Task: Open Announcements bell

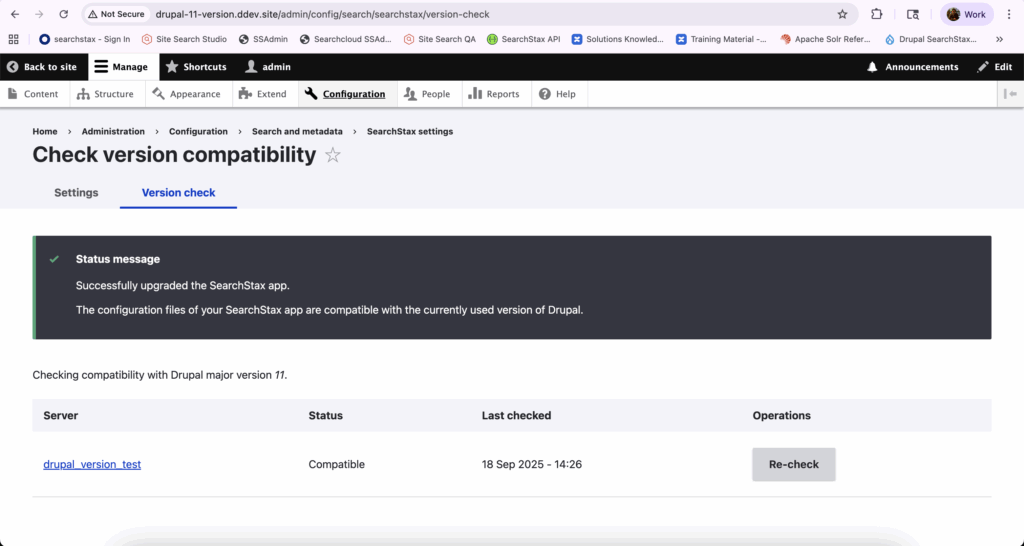Action: tap(912, 67)
